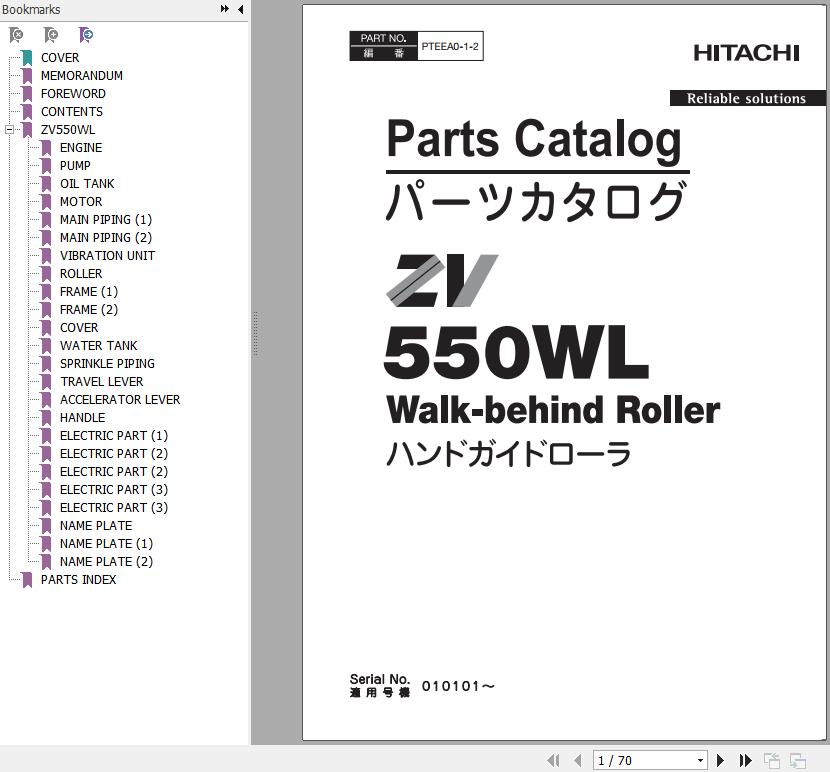Jump to the last page
The width and height of the screenshot is (830, 772).
point(745,760)
